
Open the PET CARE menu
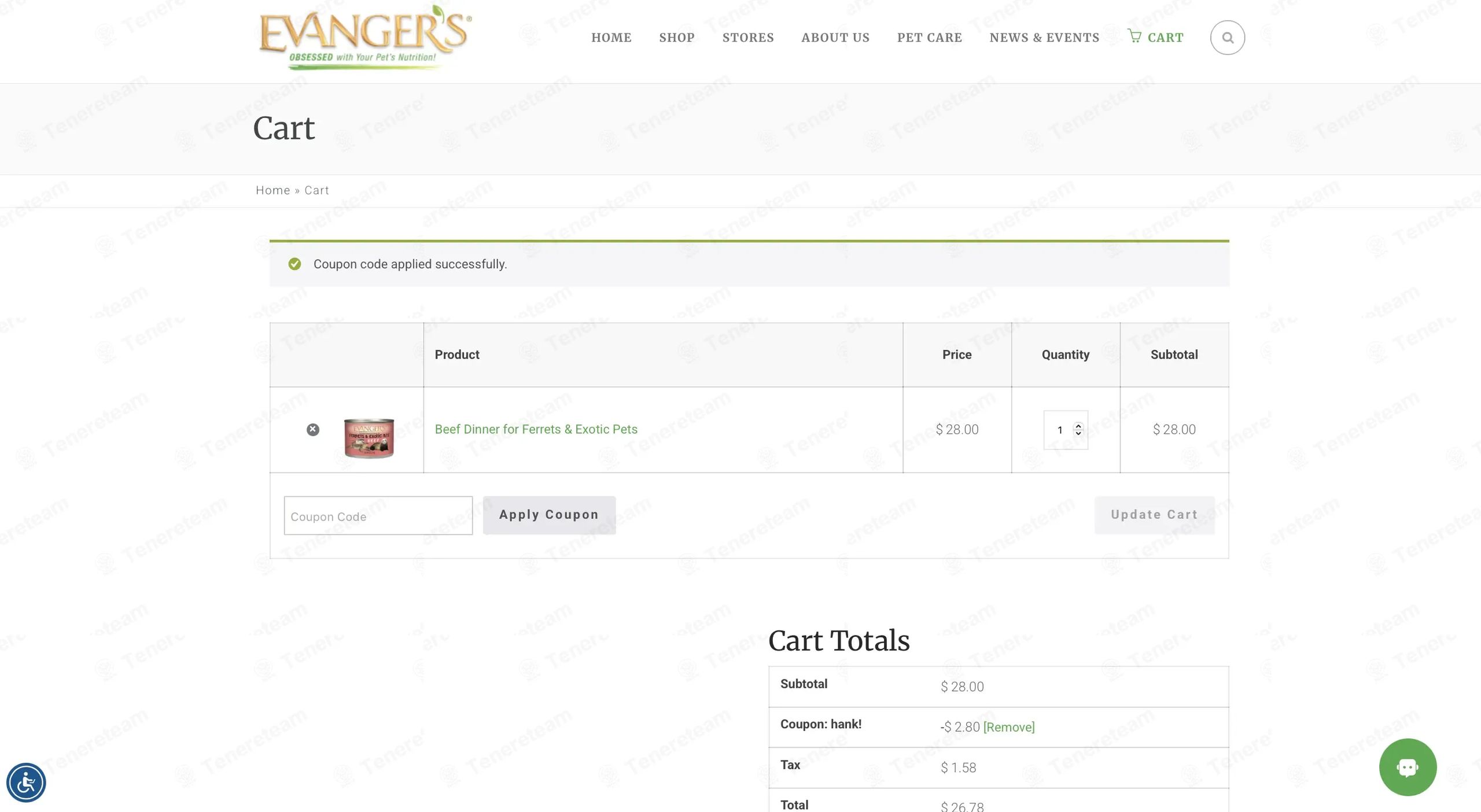pos(930,38)
